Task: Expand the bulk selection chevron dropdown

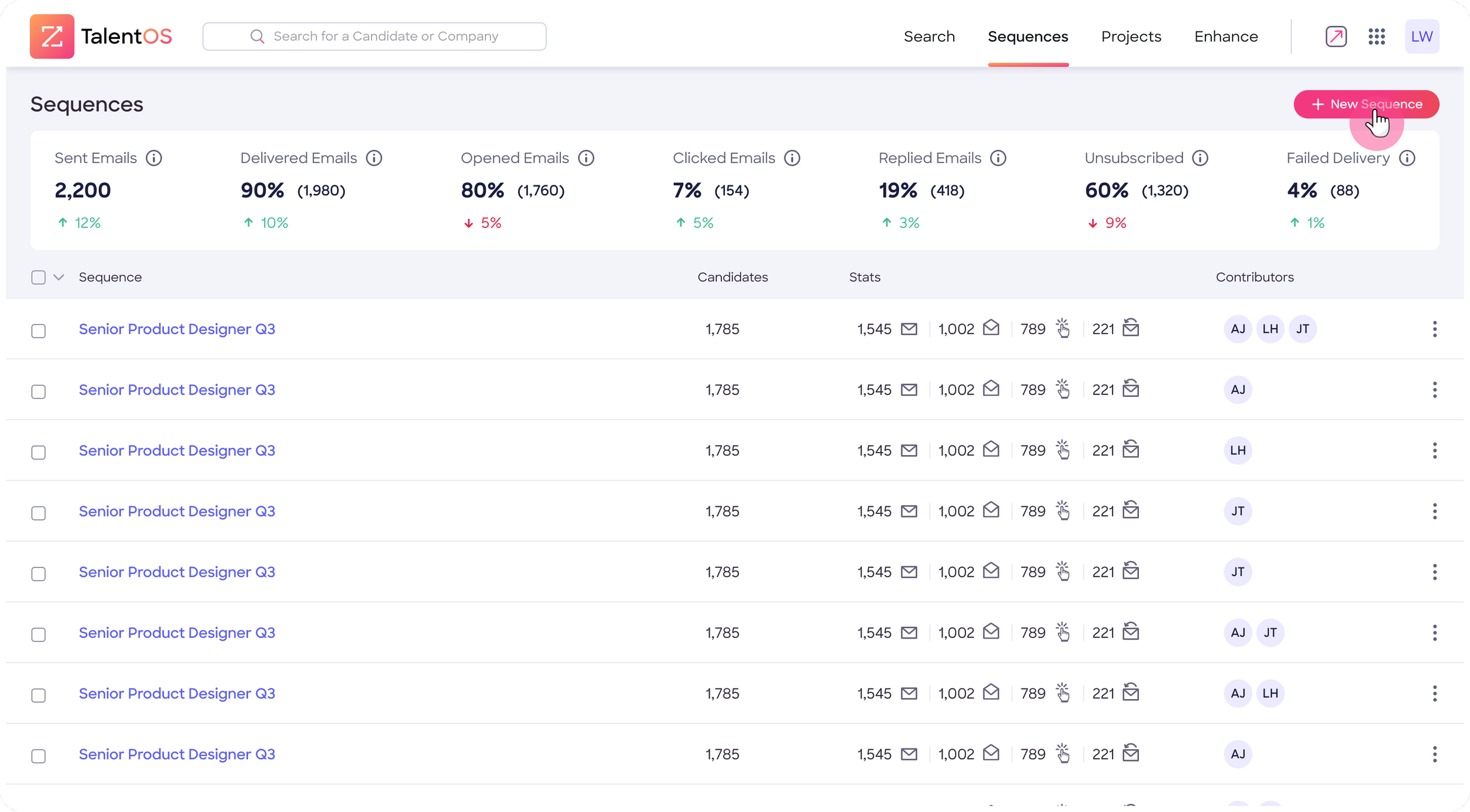Action: coord(59,278)
